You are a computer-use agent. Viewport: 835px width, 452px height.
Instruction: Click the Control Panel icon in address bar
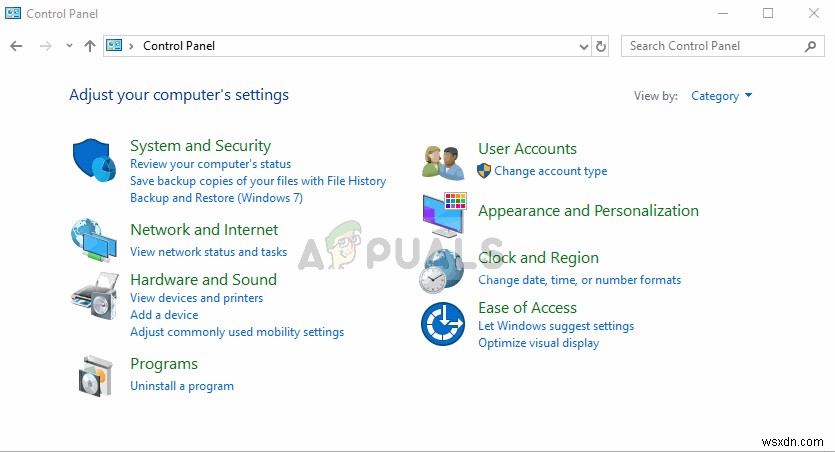pyautogui.click(x=114, y=45)
